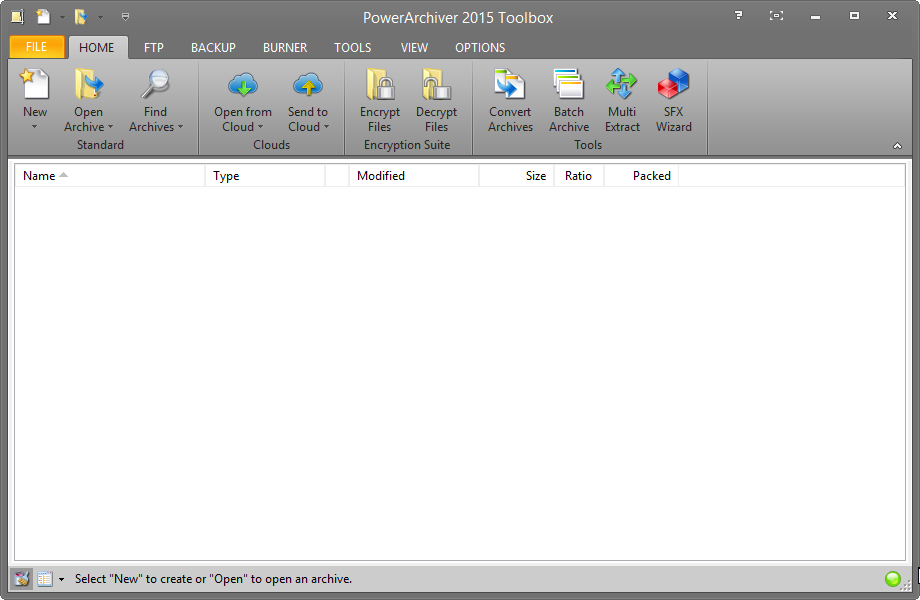This screenshot has width=920, height=600.
Task: Switch to the BACKUP tab
Action: pyautogui.click(x=213, y=48)
